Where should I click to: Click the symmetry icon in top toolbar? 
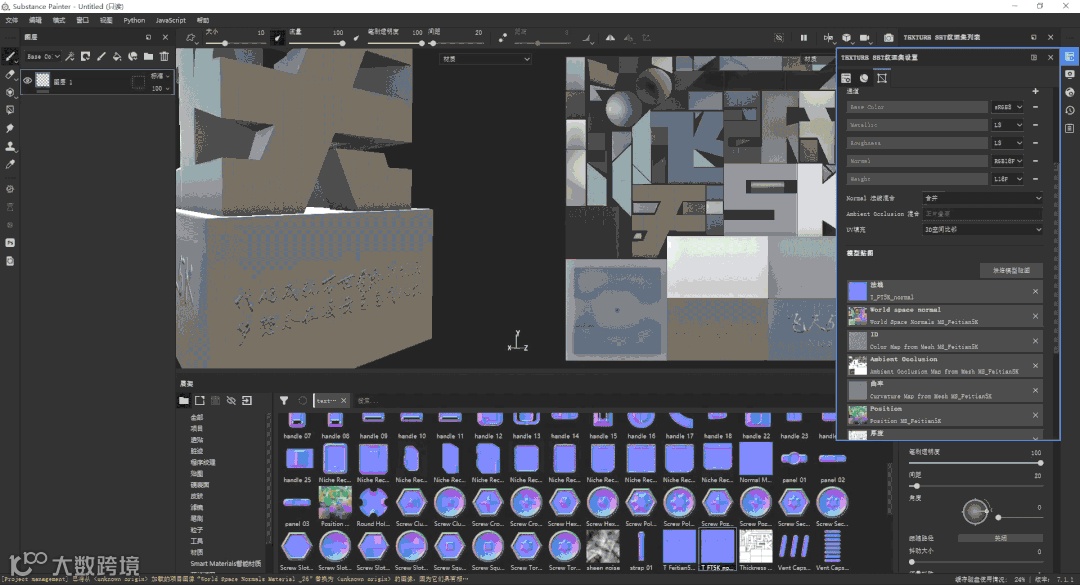(x=610, y=38)
